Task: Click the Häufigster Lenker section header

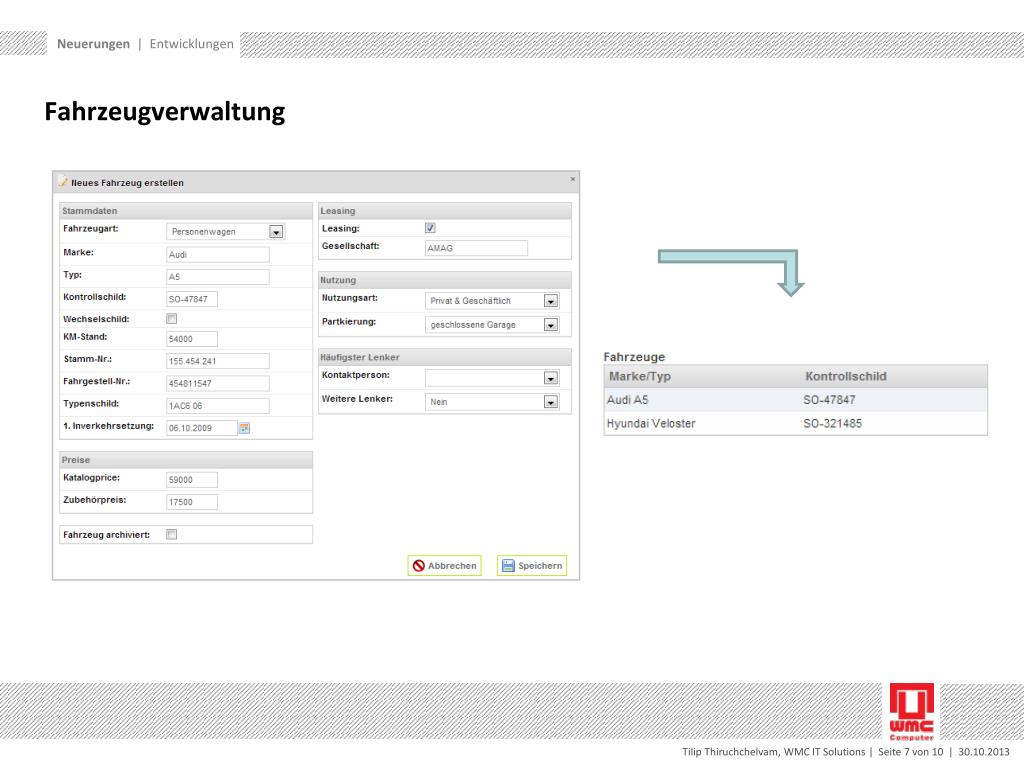Action: tap(445, 357)
